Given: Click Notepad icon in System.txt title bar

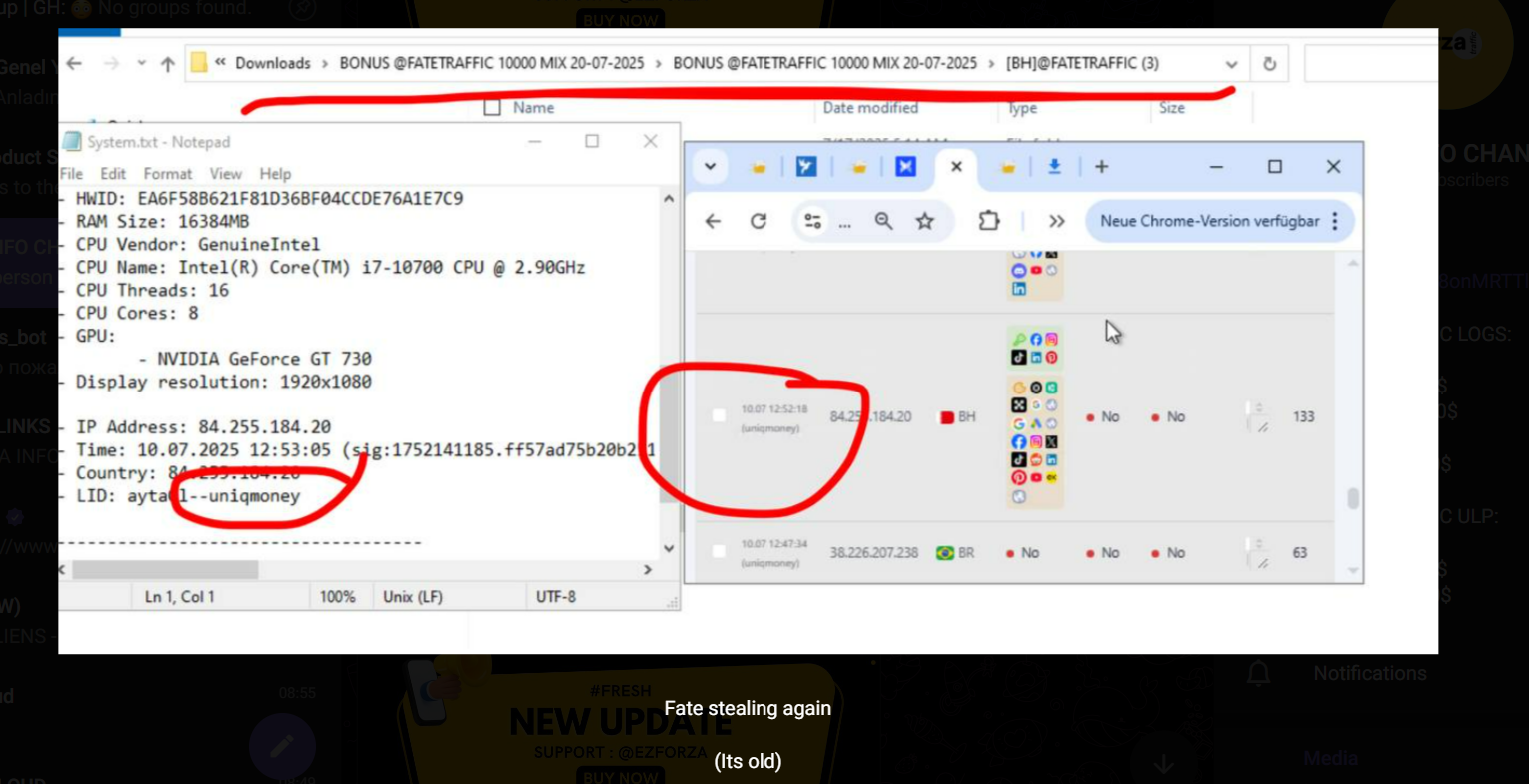Looking at the screenshot, I should [72, 142].
